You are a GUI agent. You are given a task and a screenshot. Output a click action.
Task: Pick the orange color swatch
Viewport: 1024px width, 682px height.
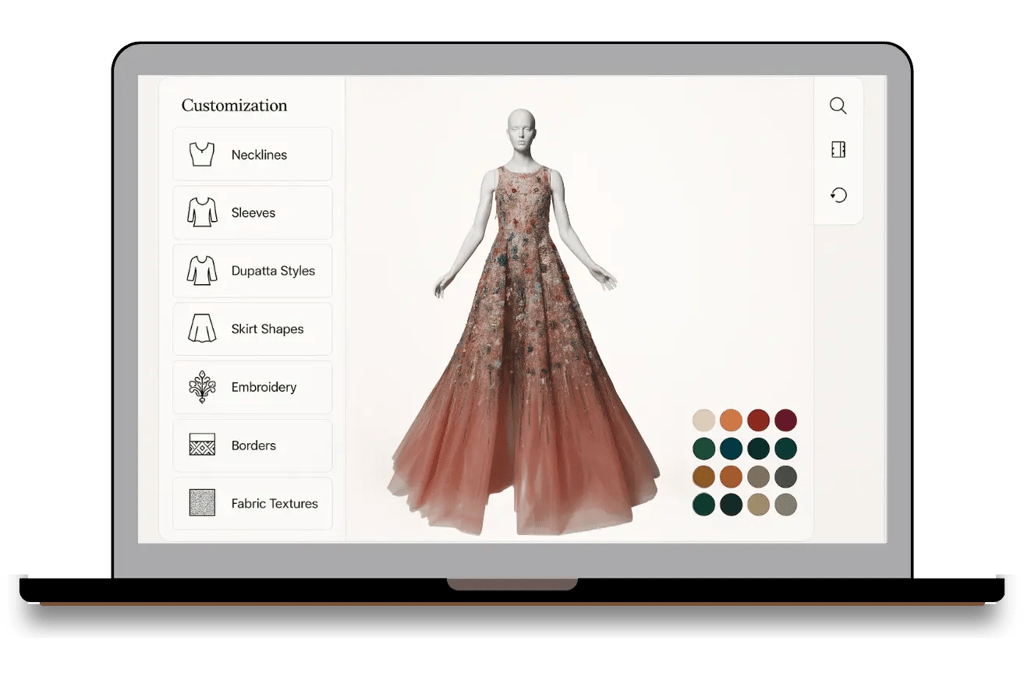[x=731, y=421]
